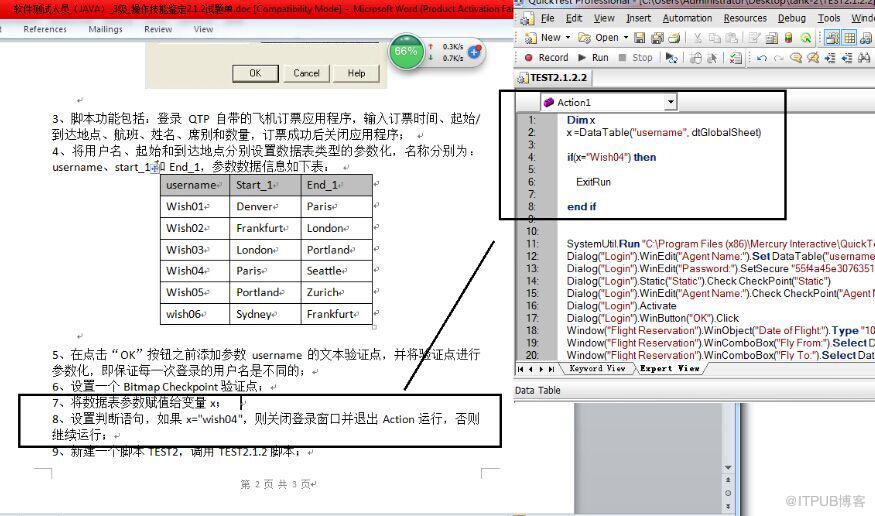Switch to the Expert View tab

669,368
